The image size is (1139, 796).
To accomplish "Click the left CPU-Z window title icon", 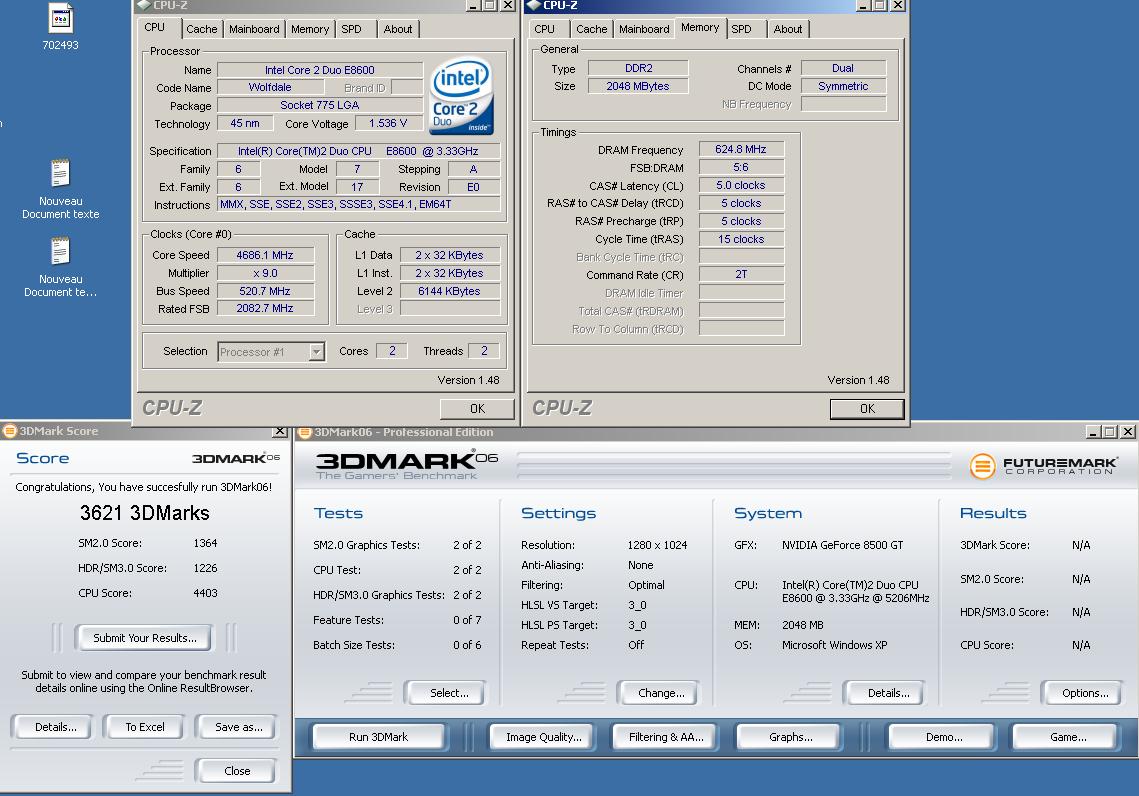I will (x=143, y=5).
